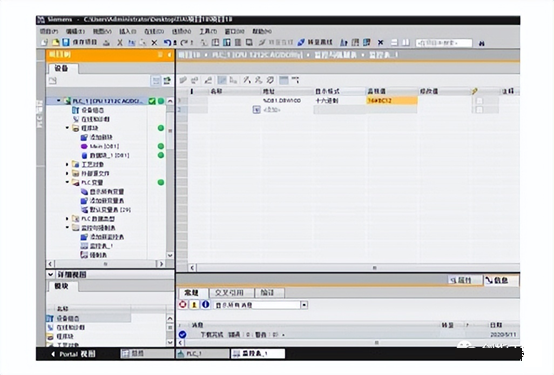Open the 帮助 (Help) menu
554x375 pixels.
pyautogui.click(x=262, y=31)
